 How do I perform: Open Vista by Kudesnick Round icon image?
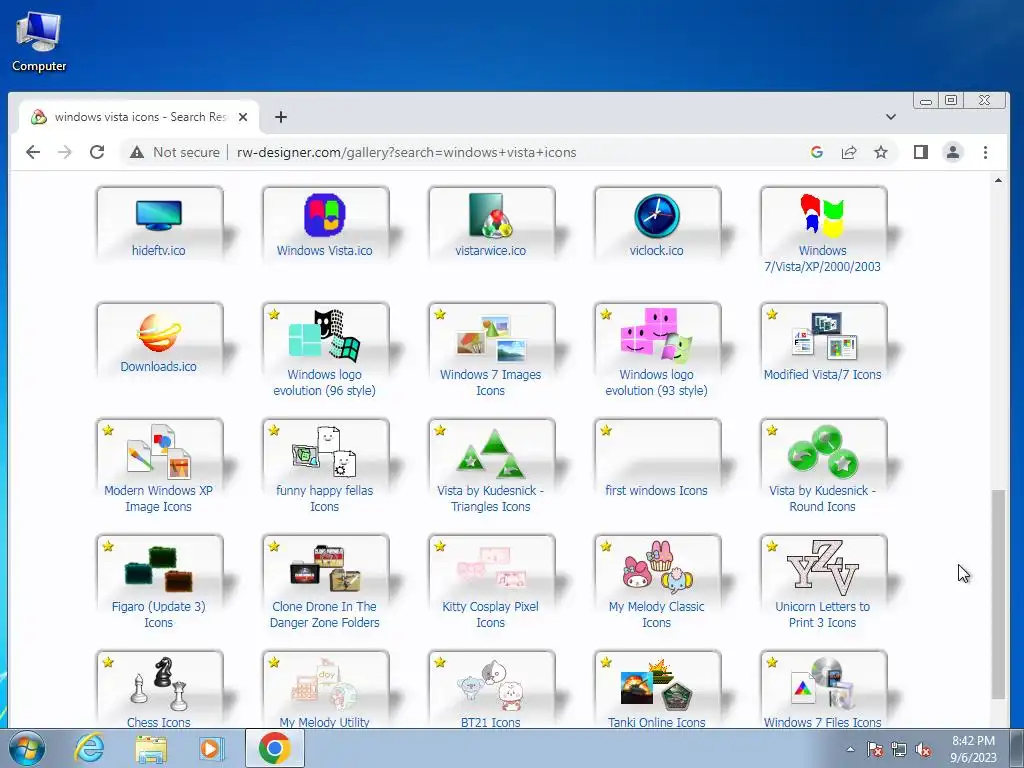click(822, 451)
